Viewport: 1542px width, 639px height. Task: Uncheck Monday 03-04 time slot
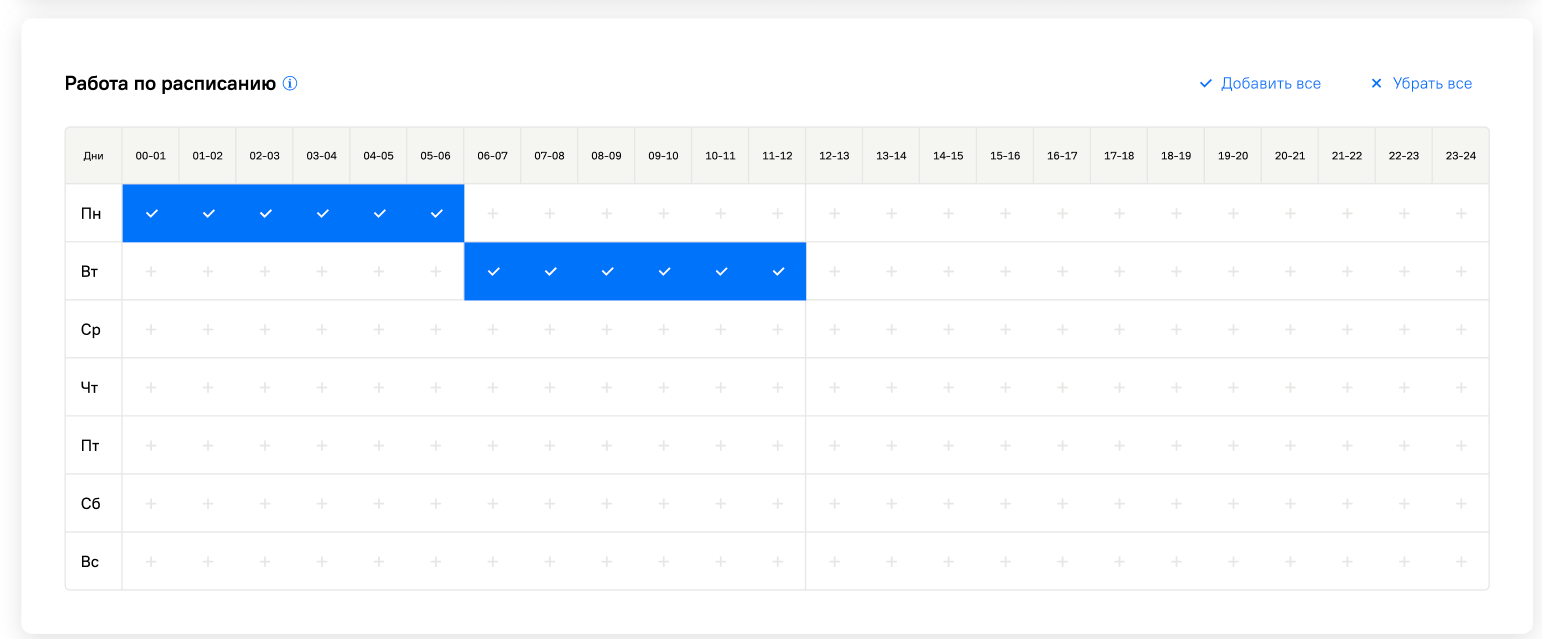click(322, 214)
